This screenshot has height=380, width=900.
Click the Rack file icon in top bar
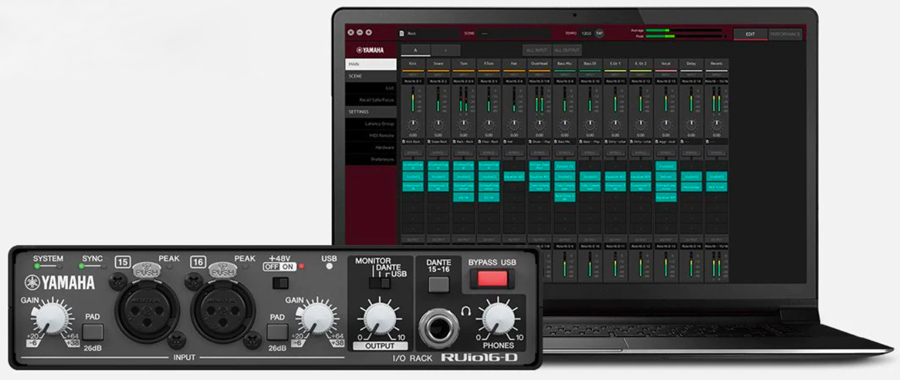pos(402,33)
